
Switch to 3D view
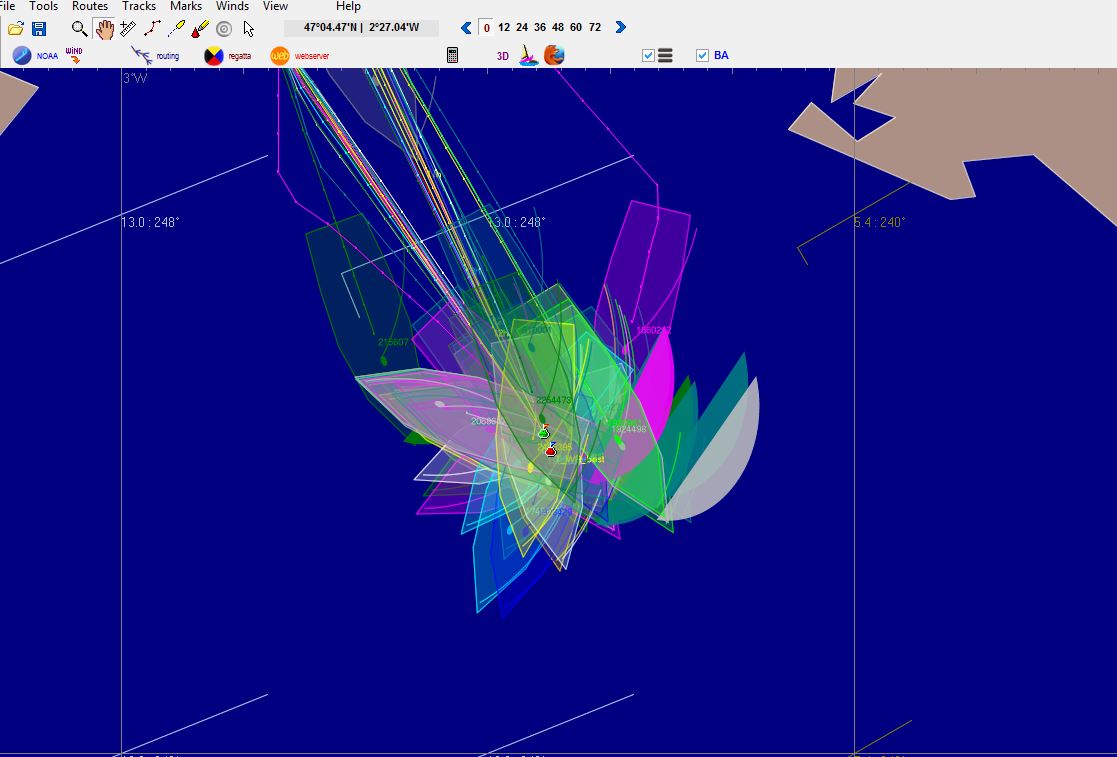(x=503, y=56)
